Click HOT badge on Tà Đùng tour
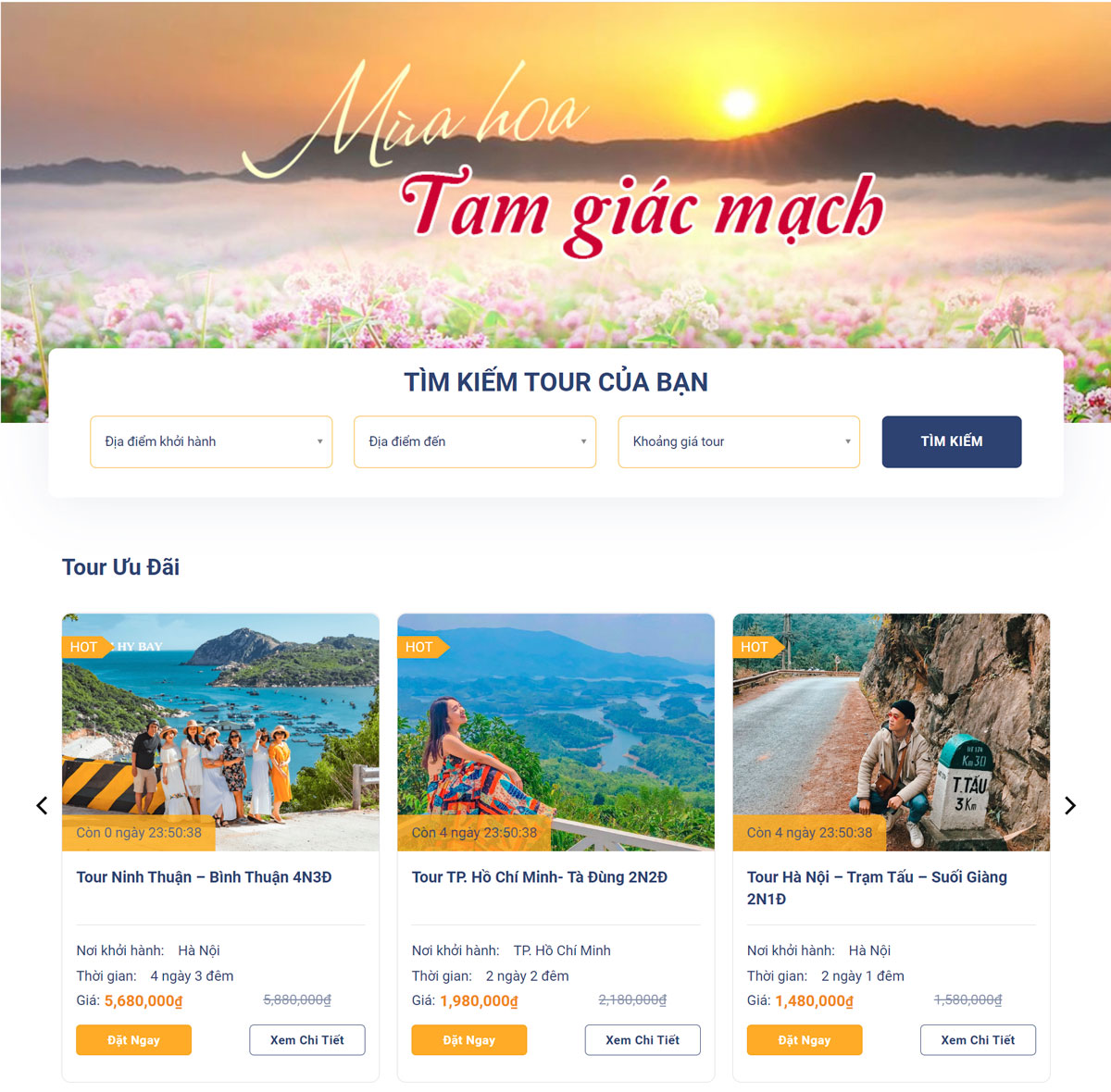 pos(422,647)
